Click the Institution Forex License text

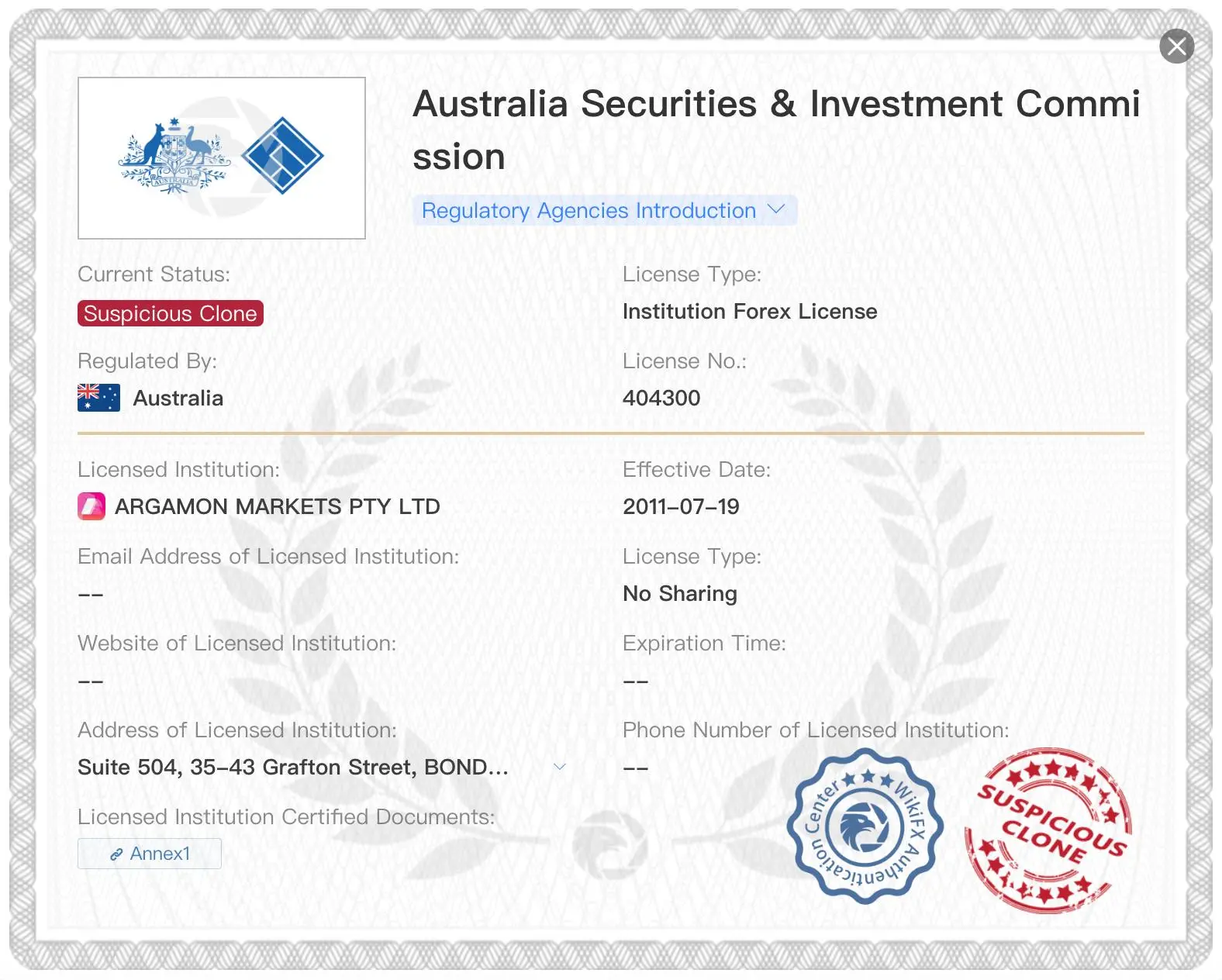coord(750,312)
